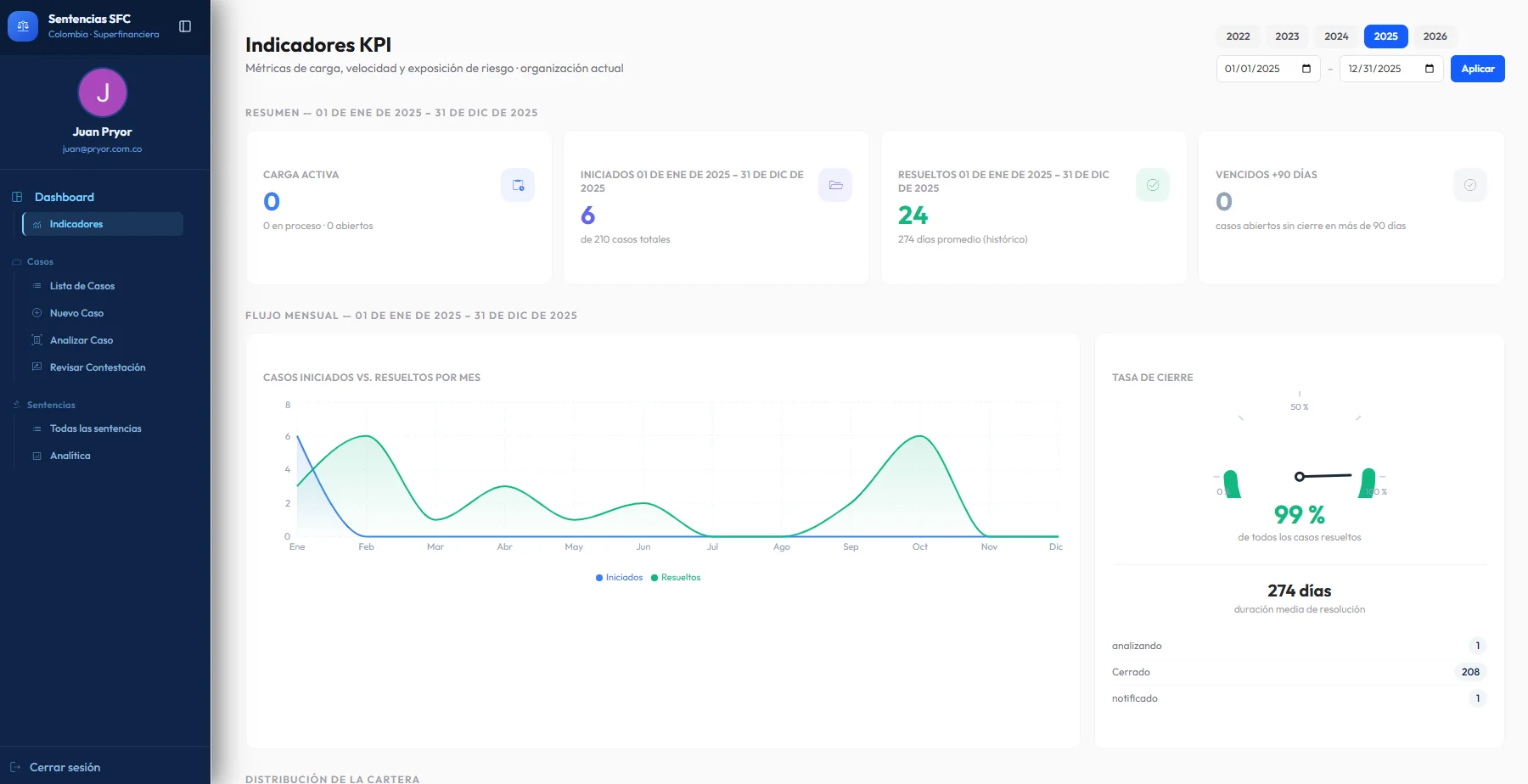Select the 2026 year tab
This screenshot has height=784, width=1528.
(1434, 36)
